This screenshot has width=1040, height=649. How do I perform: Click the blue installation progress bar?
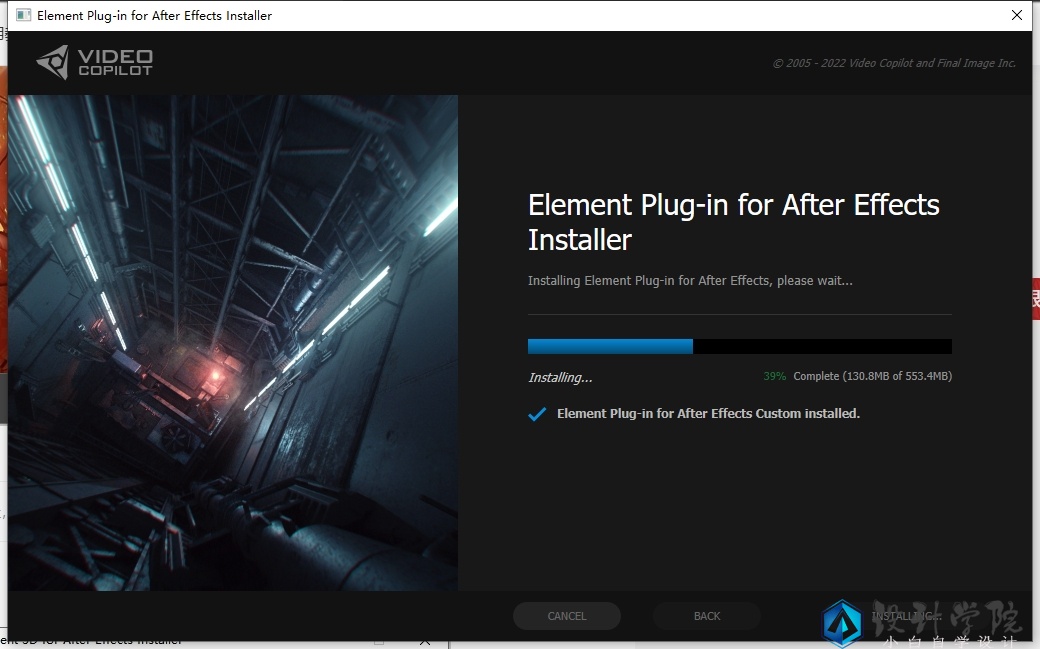tap(740, 346)
